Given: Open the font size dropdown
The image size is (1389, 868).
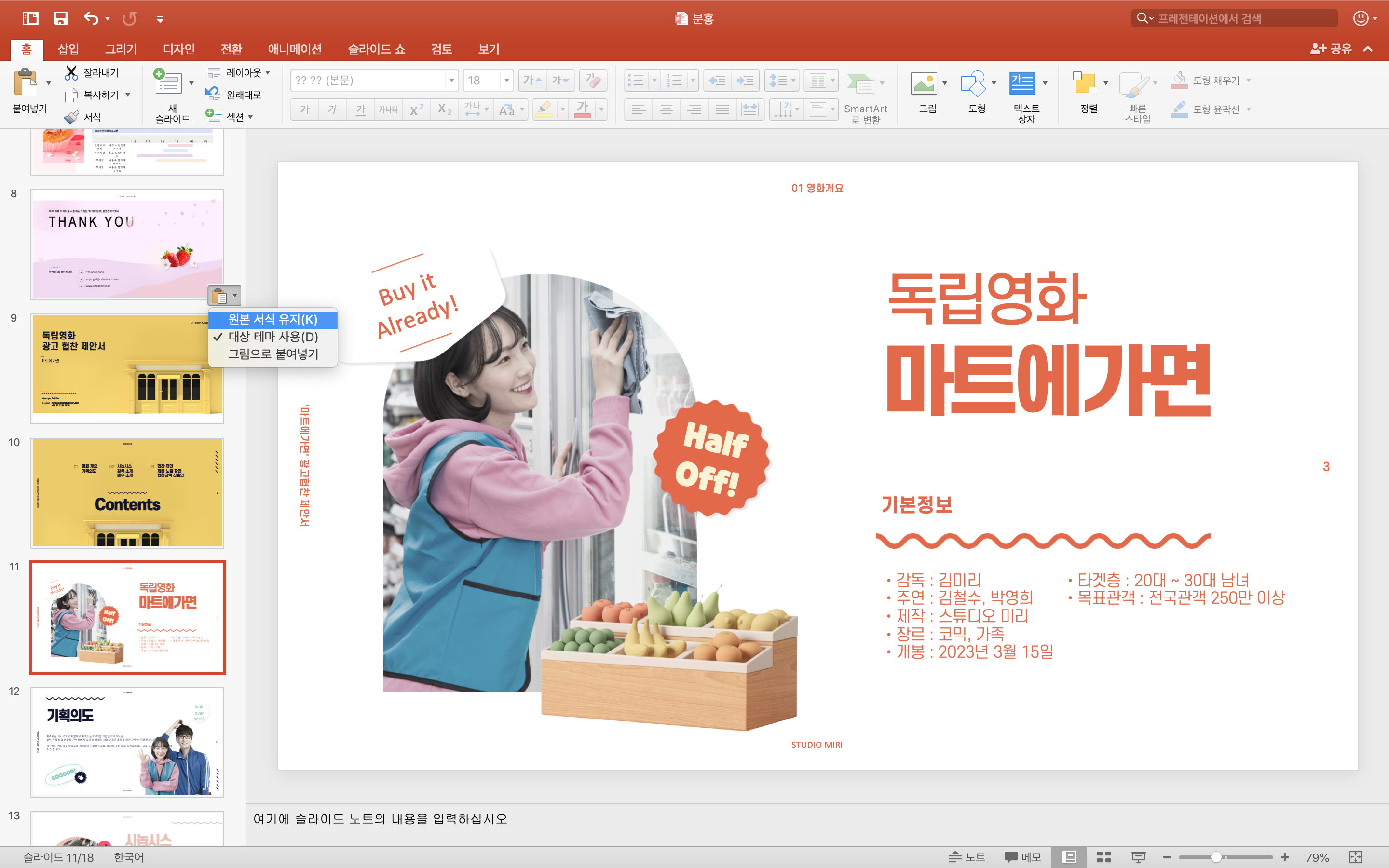Looking at the screenshot, I should 506,81.
